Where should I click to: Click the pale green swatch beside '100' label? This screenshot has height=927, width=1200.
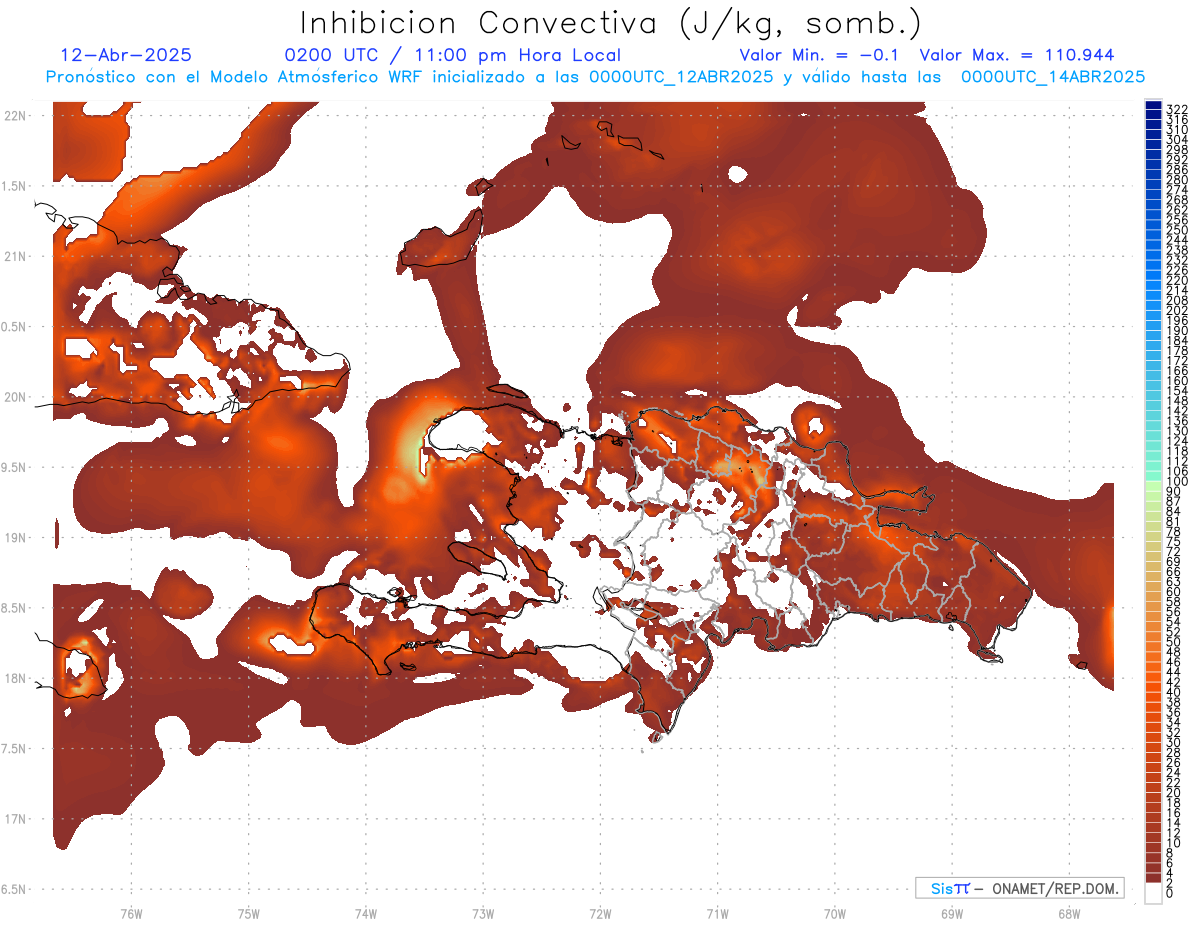coord(1154,484)
